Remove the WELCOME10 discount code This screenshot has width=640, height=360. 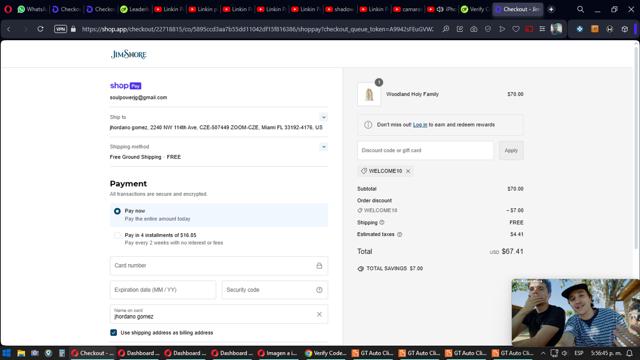pyautogui.click(x=408, y=171)
